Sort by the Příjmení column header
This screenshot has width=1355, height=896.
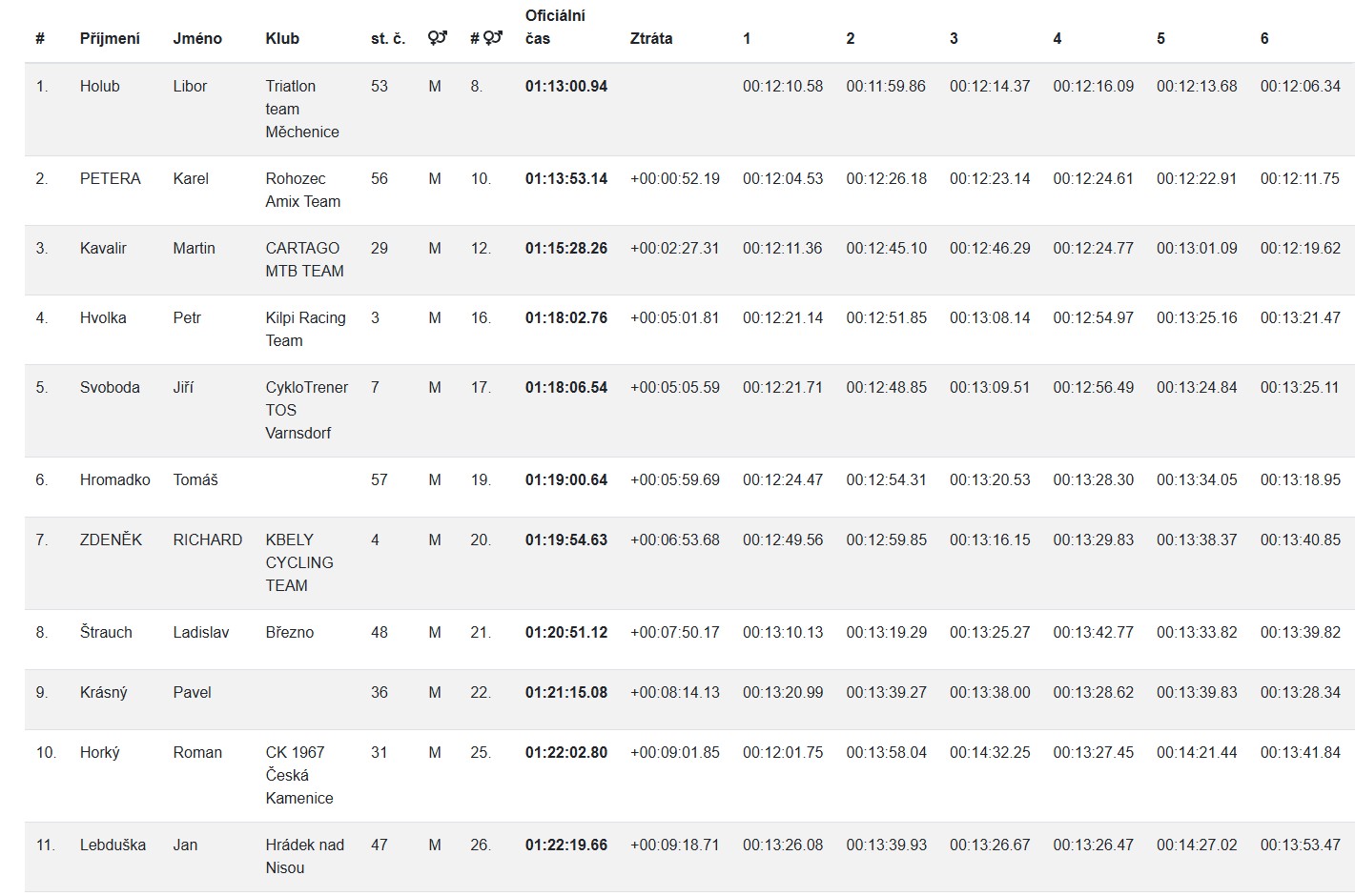(110, 38)
